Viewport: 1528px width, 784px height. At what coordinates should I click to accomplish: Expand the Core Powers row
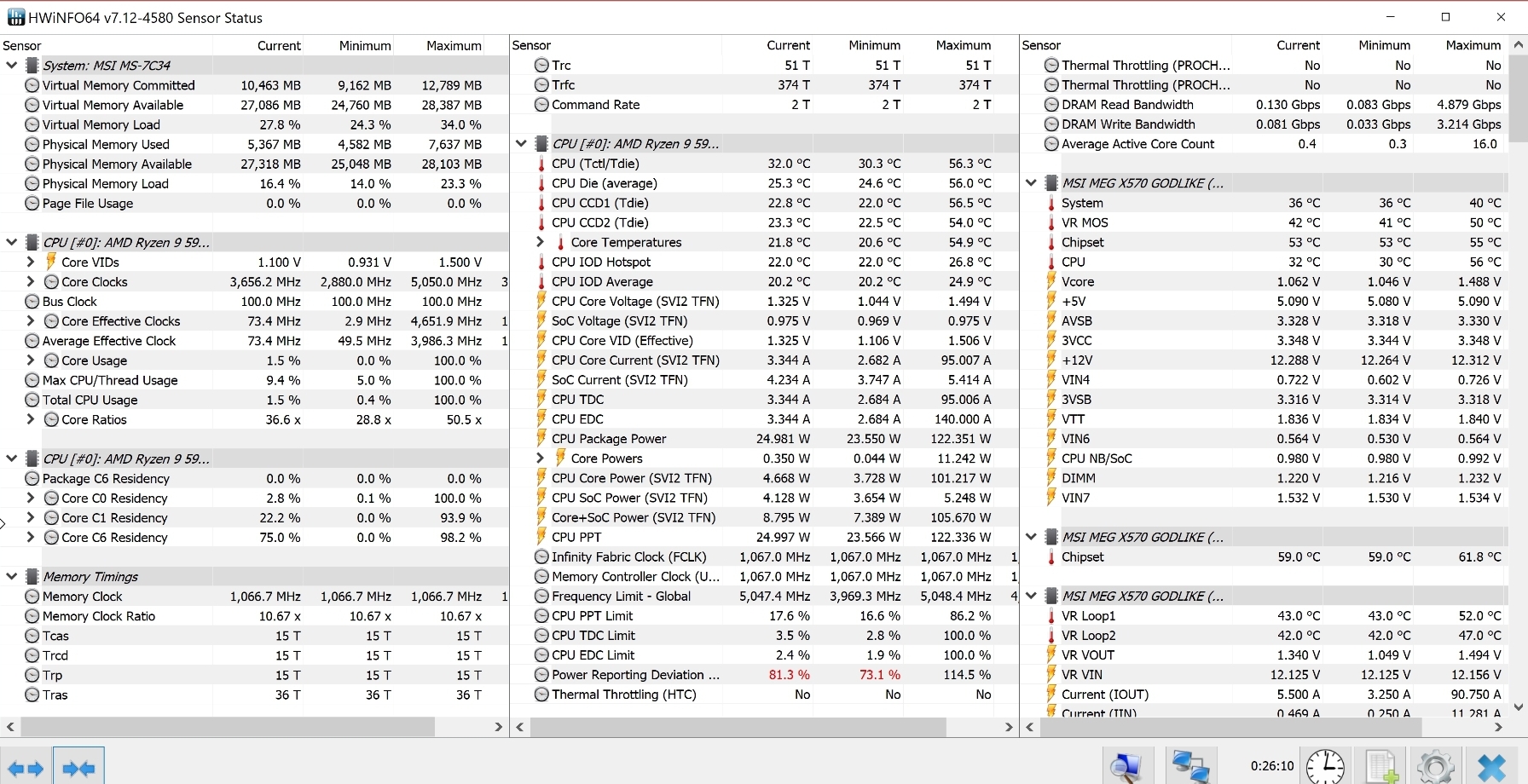point(540,458)
